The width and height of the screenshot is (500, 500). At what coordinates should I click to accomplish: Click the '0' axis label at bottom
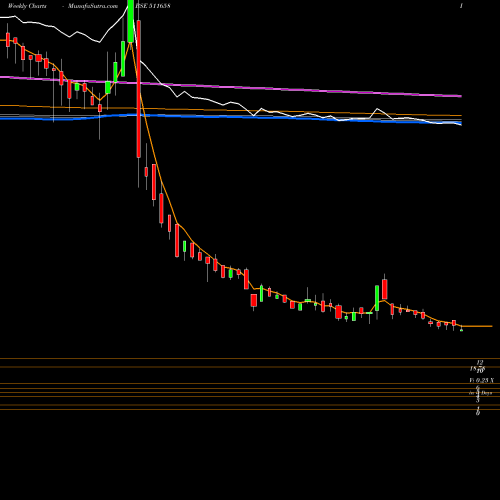(478, 413)
